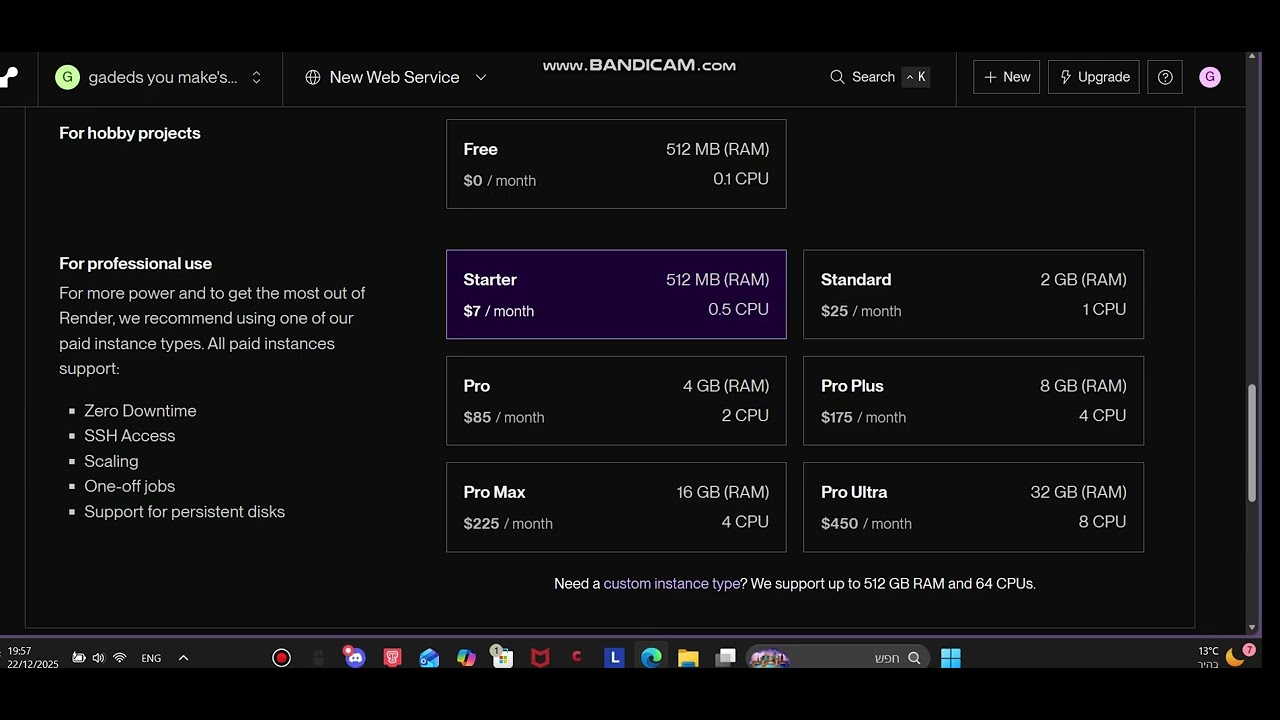Choose the Pro $85 instance type
The image size is (1280, 720).
[616, 400]
